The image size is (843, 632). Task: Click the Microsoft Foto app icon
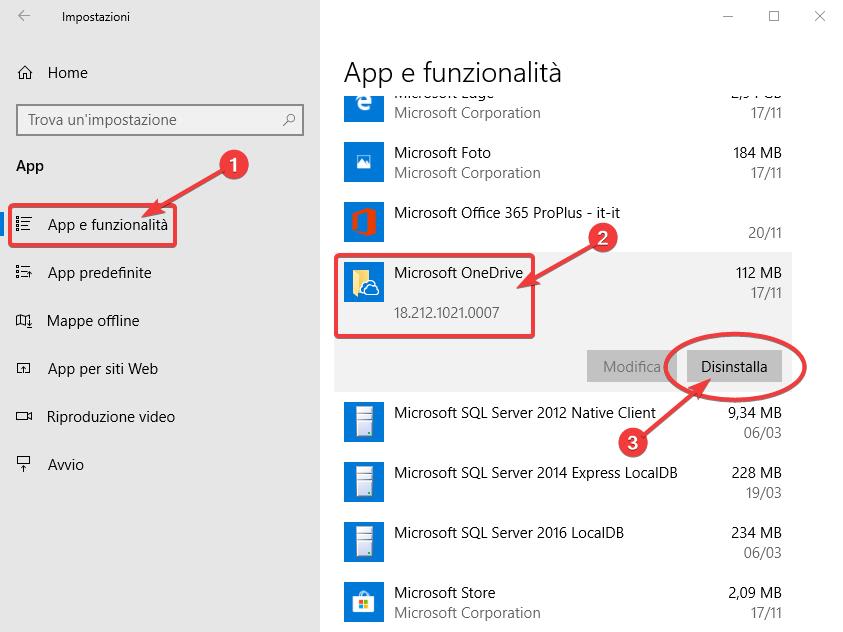point(364,162)
